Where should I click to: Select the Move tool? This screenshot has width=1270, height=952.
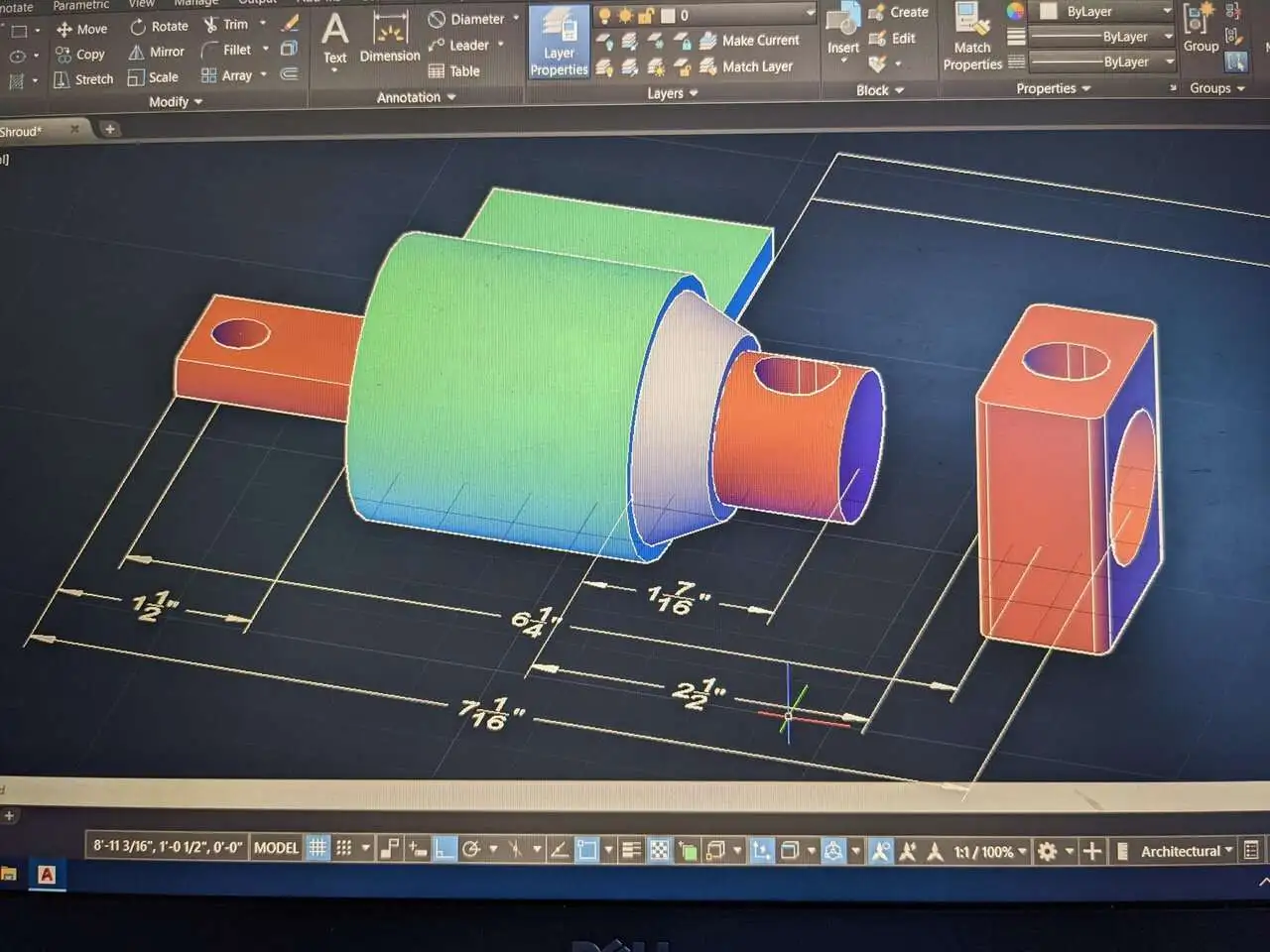(81, 29)
